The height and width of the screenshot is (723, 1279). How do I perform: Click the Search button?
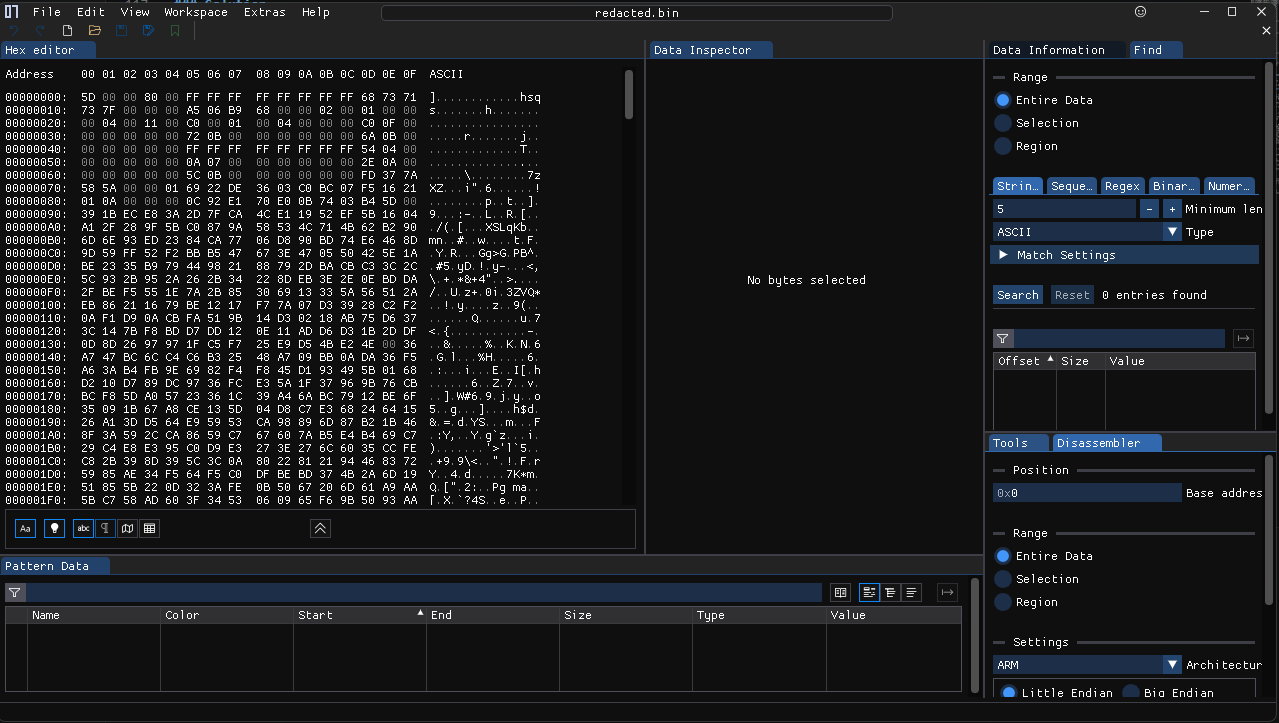tap(1018, 295)
